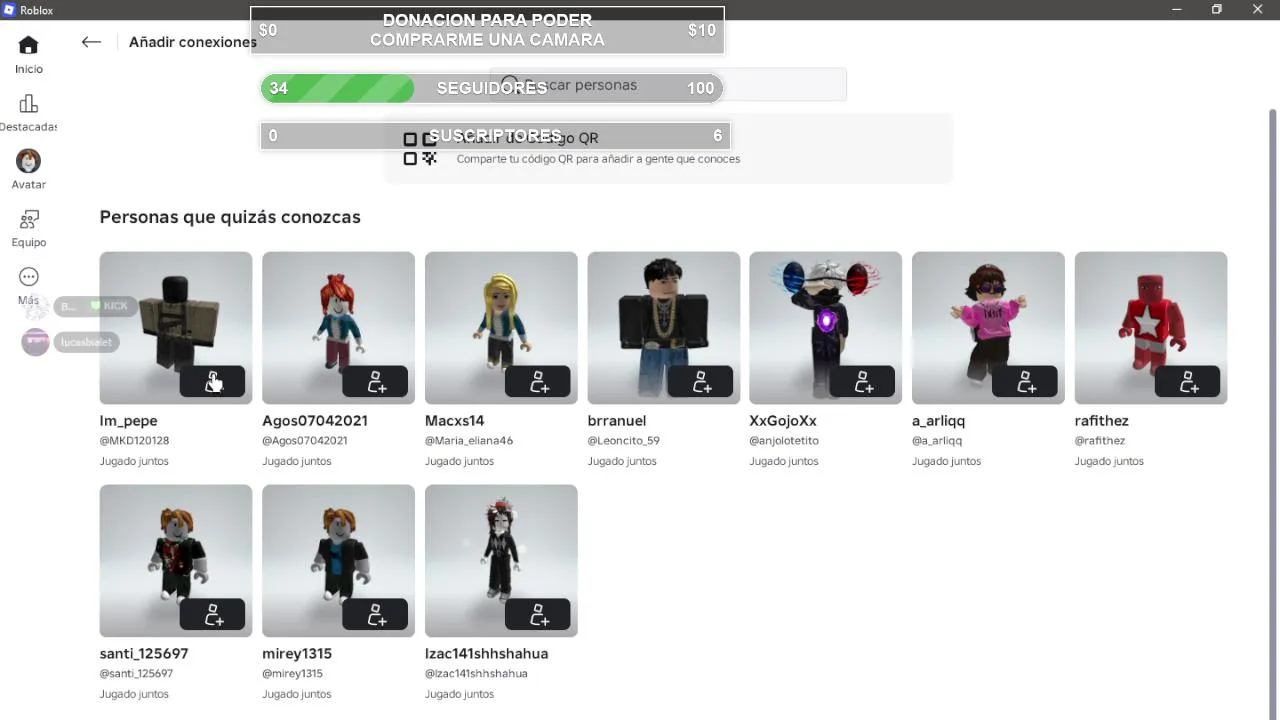Viewport: 1280px width, 720px height.
Task: Open santi_125697 avatar thumbnail
Action: point(176,561)
